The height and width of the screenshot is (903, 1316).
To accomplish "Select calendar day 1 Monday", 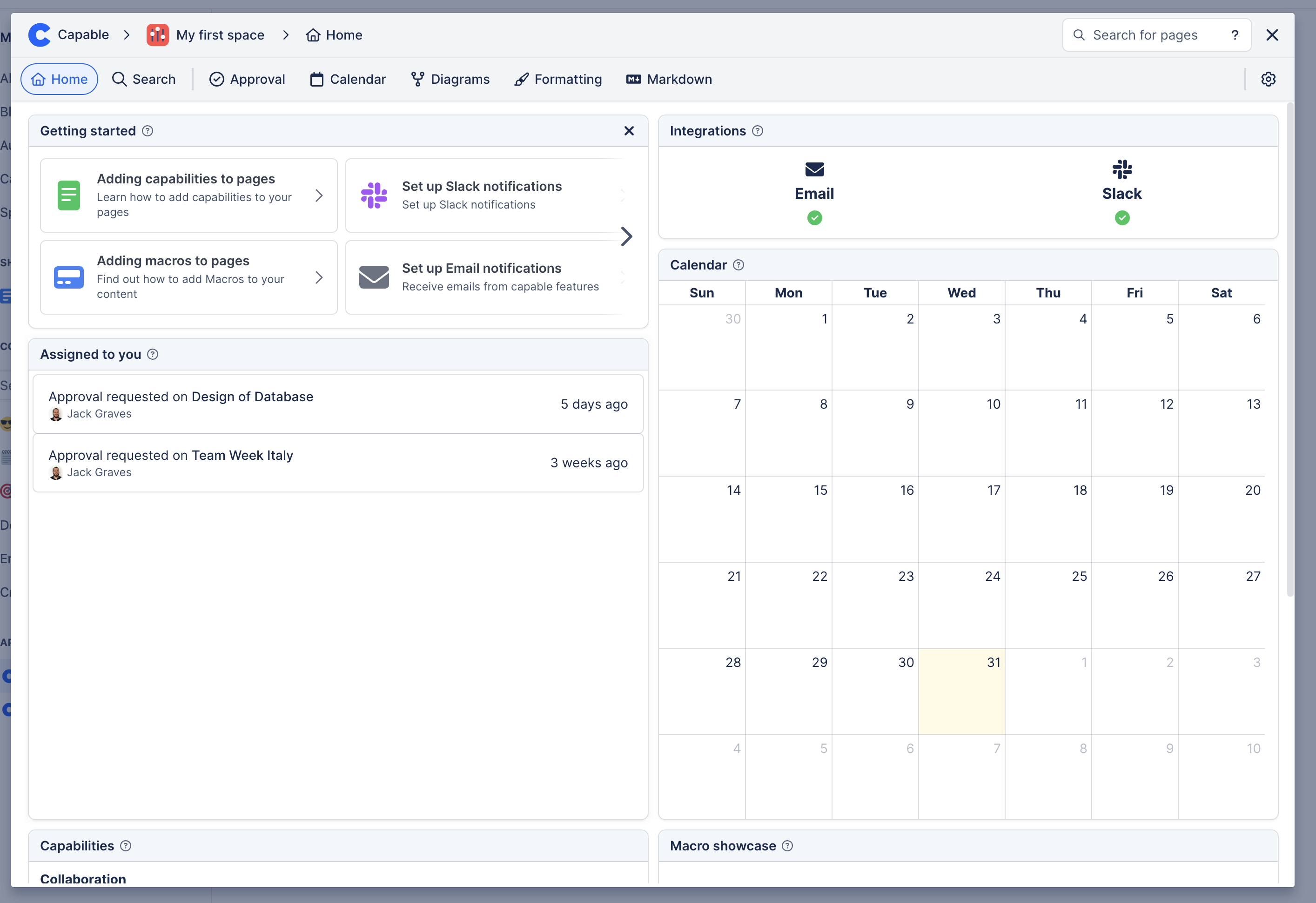I will point(788,347).
